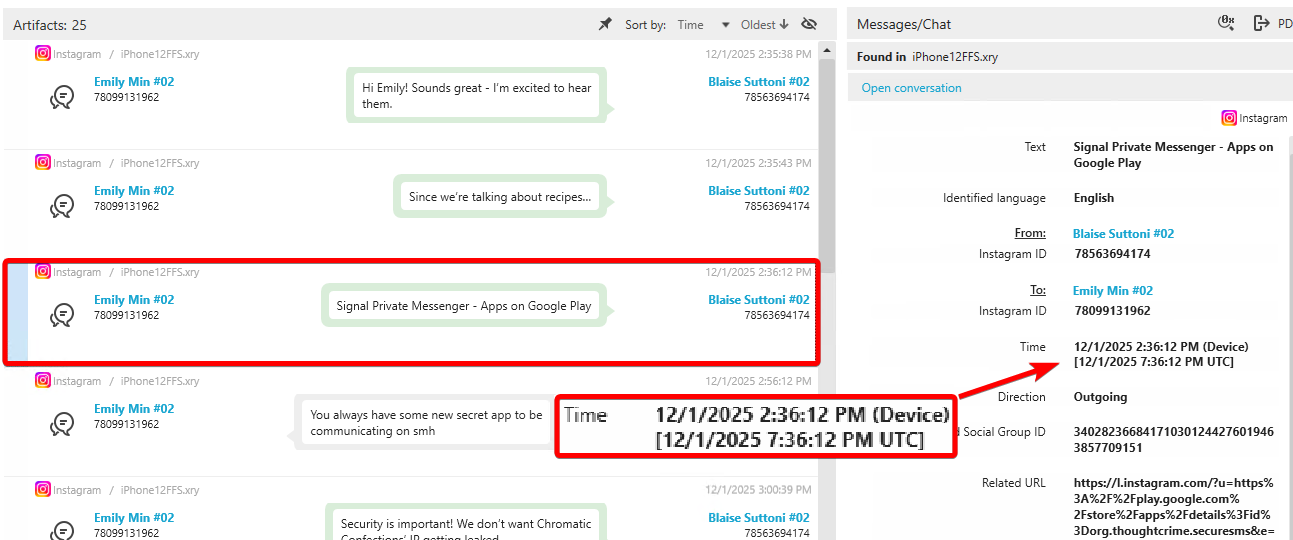Click iPhone12FFS.xry source on the 2:35:38 PM row
Image resolution: width=1293 pixels, height=540 pixels.
pyautogui.click(x=160, y=54)
